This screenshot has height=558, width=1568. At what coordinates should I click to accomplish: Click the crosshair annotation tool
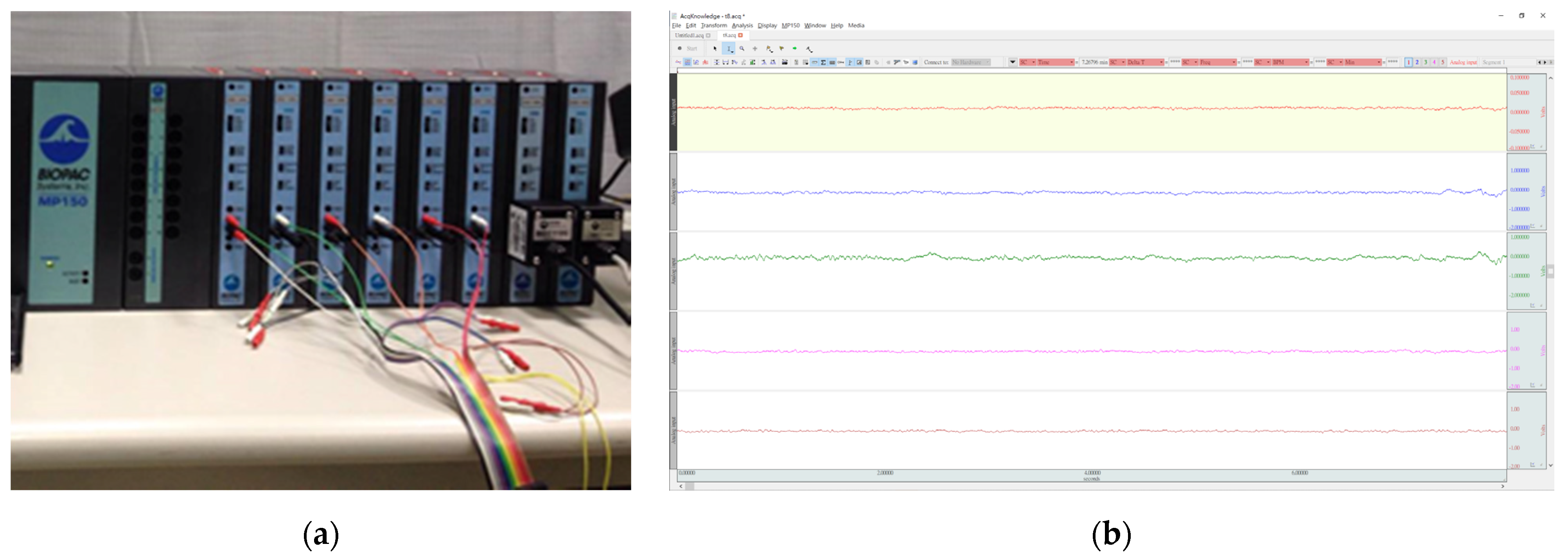pyautogui.click(x=755, y=49)
